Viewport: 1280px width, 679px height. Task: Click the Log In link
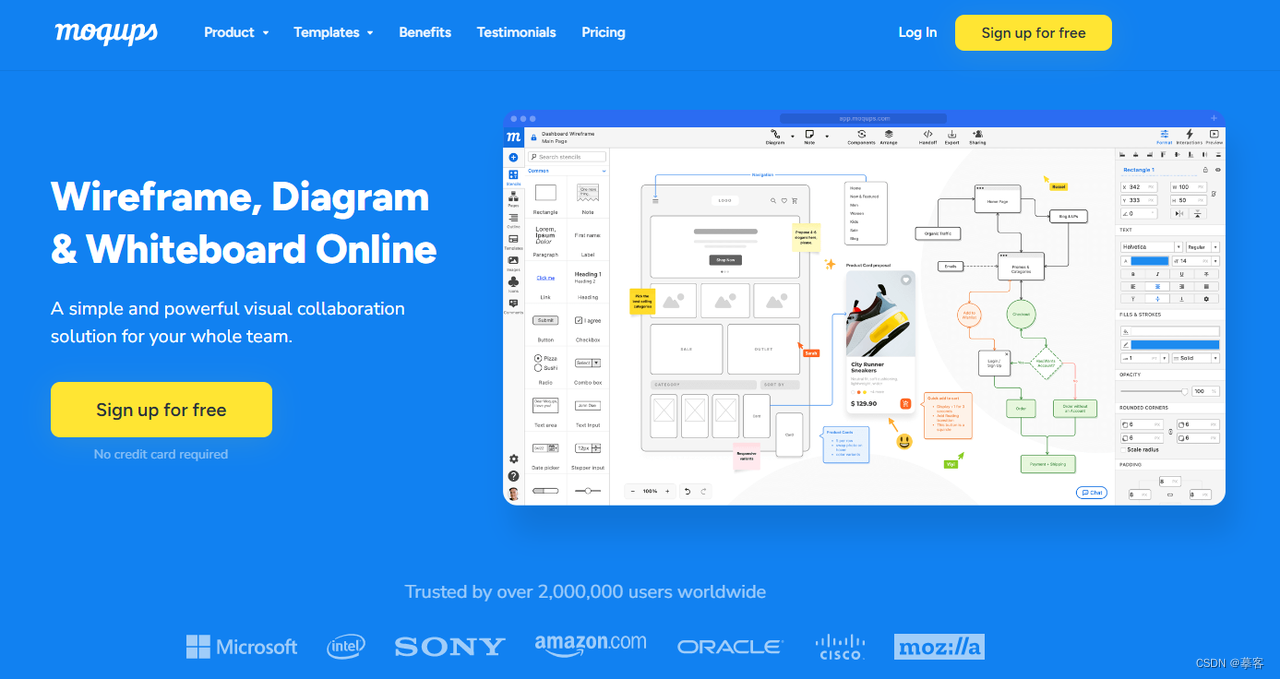click(x=917, y=32)
